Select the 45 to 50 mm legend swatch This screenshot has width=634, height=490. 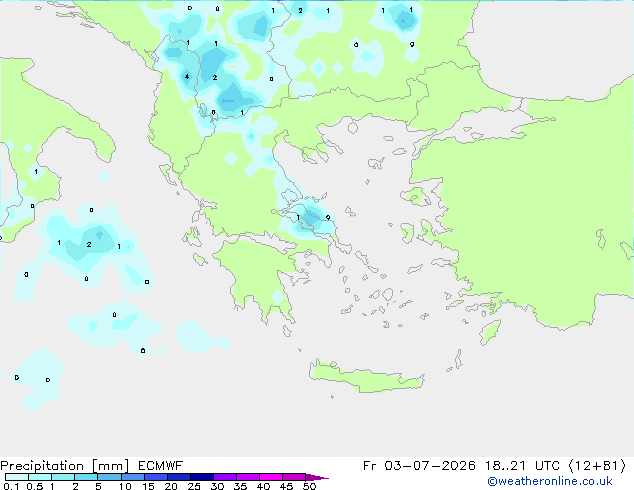(294, 477)
